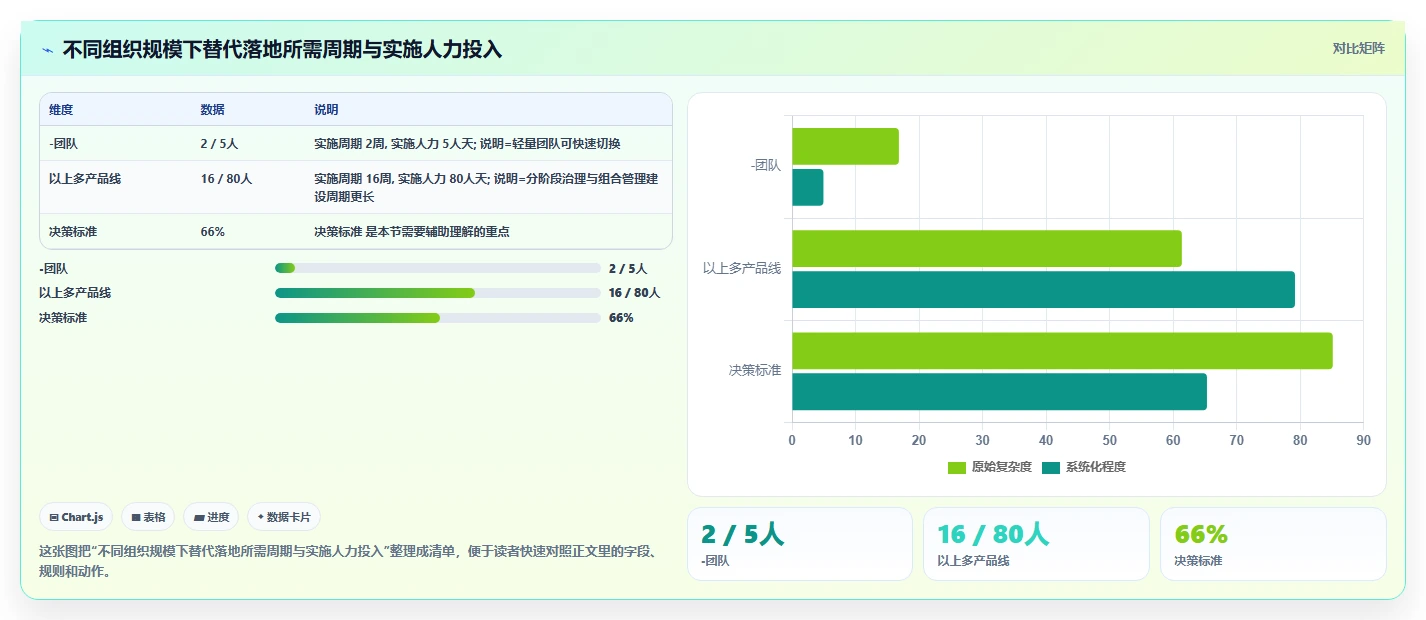1426x620 pixels.
Task: Click the 2 / 5人 value beside progress bar
Action: [x=628, y=269]
